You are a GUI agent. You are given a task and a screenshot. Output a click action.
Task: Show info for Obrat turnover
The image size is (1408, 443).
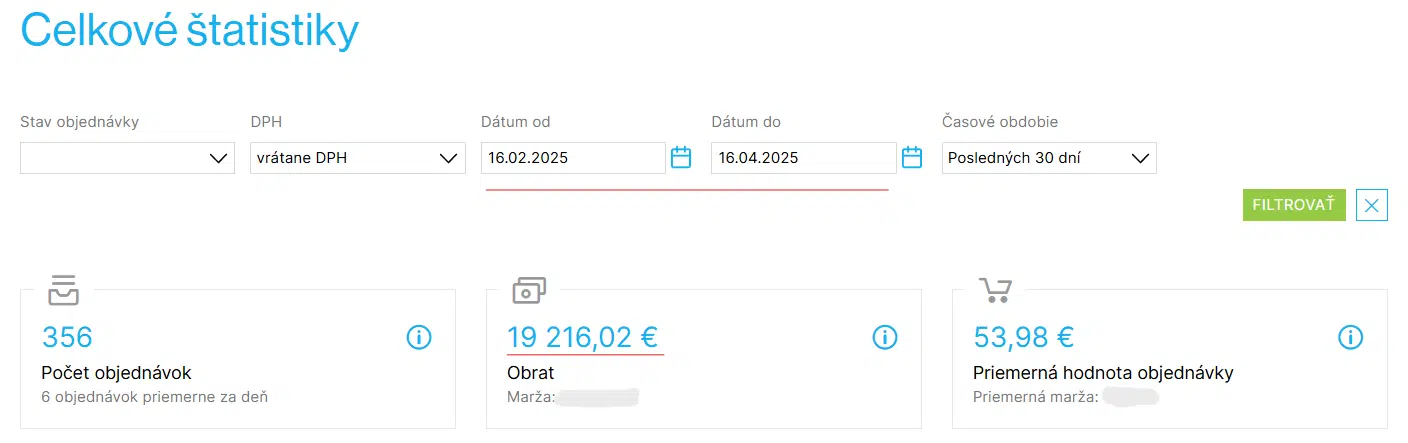(885, 337)
